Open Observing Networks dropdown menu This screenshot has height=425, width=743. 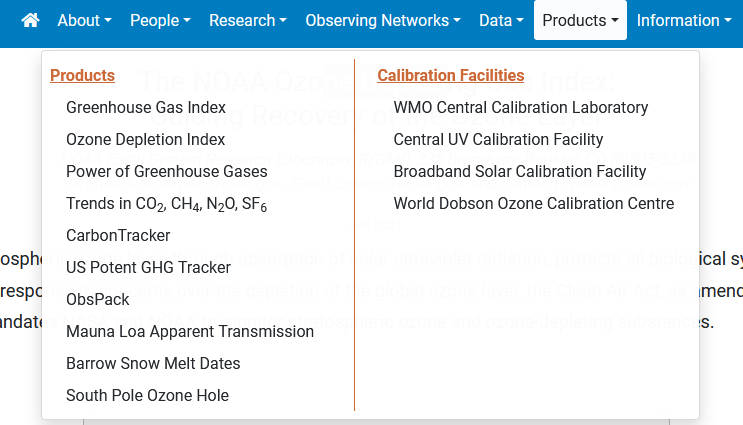click(383, 20)
